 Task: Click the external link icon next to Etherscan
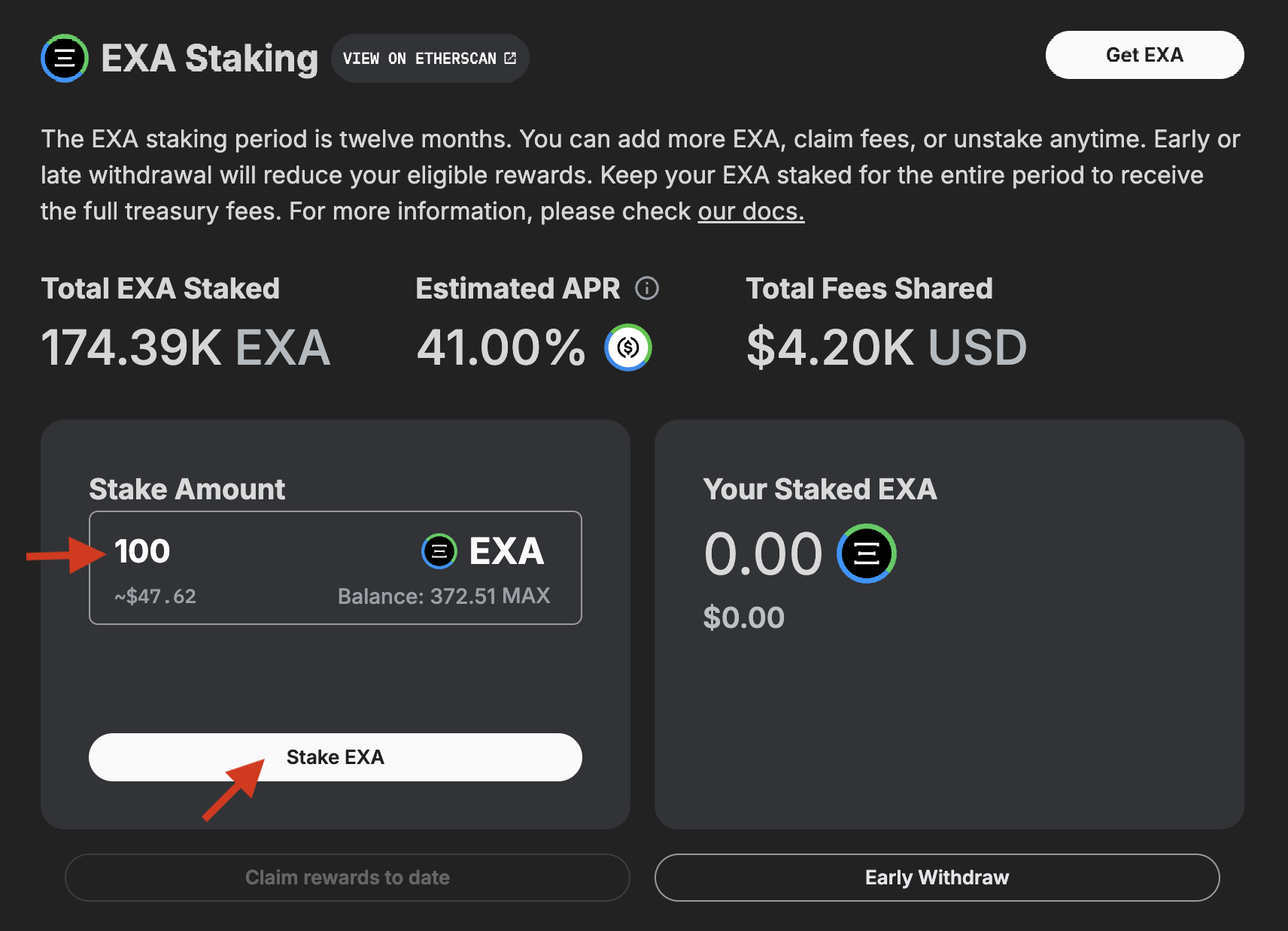[x=510, y=58]
